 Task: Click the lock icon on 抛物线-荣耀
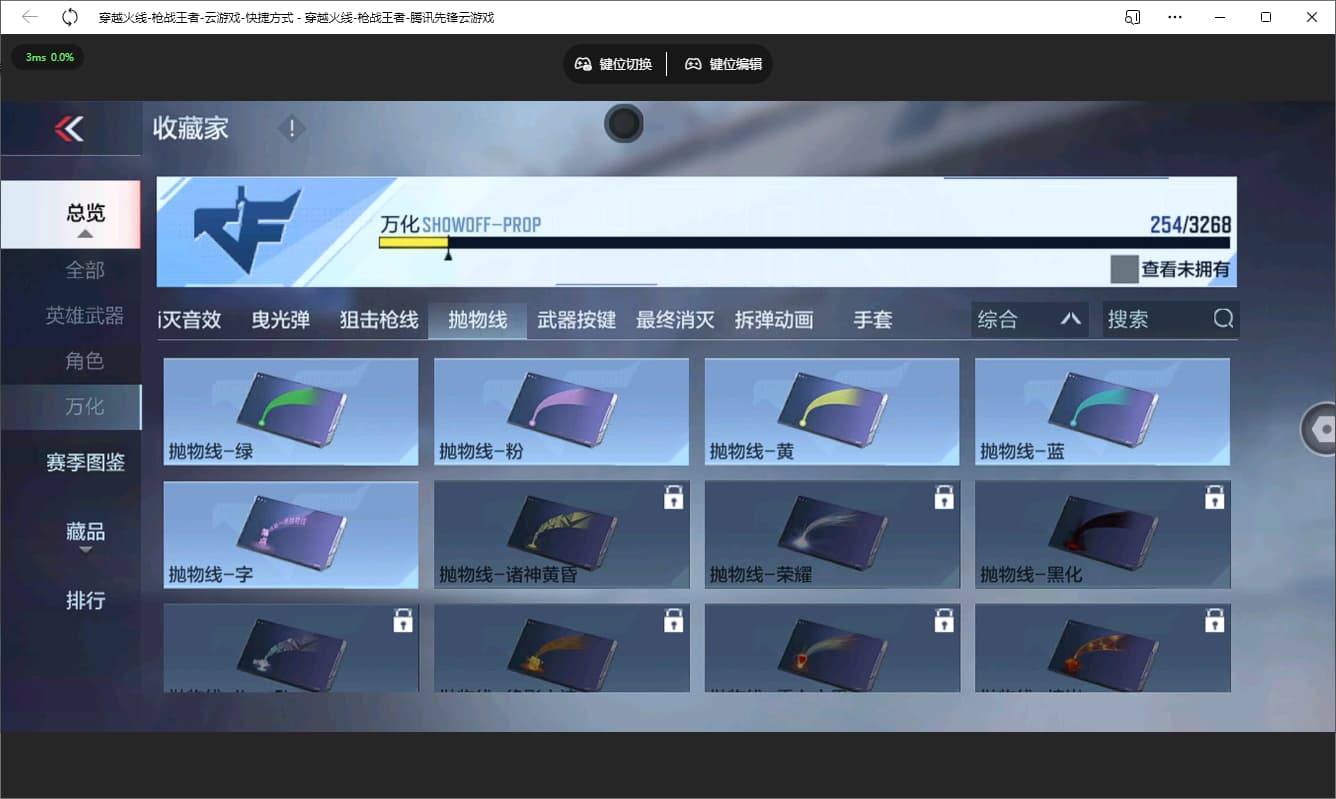pos(944,496)
